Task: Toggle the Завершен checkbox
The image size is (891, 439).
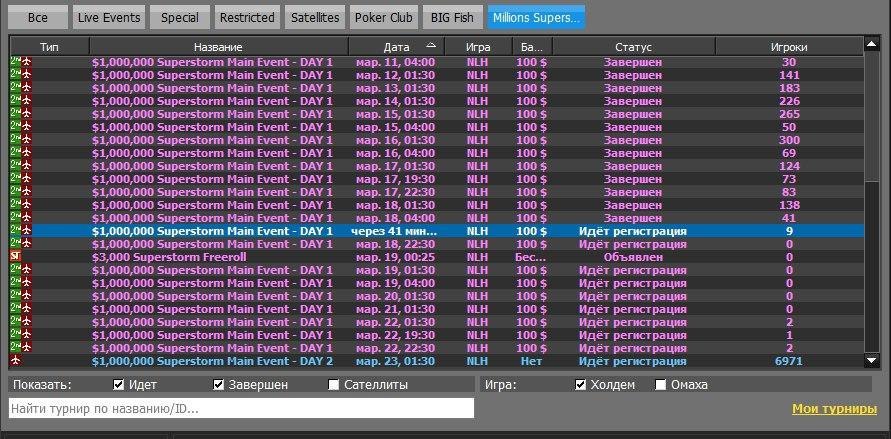Action: [219, 384]
